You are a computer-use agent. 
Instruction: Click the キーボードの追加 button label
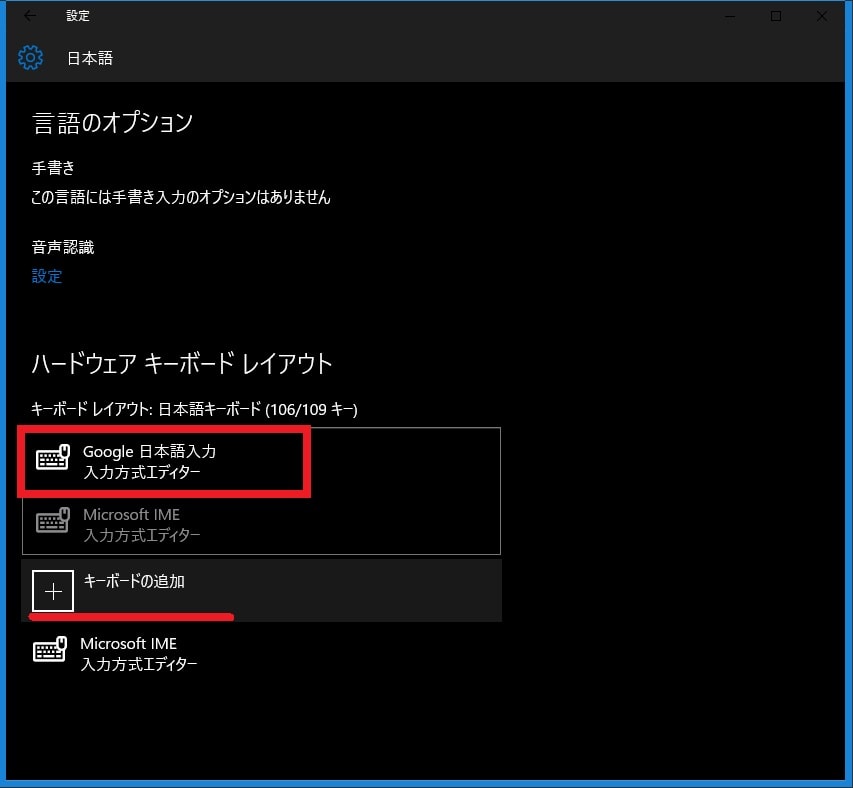pyautogui.click(x=134, y=581)
